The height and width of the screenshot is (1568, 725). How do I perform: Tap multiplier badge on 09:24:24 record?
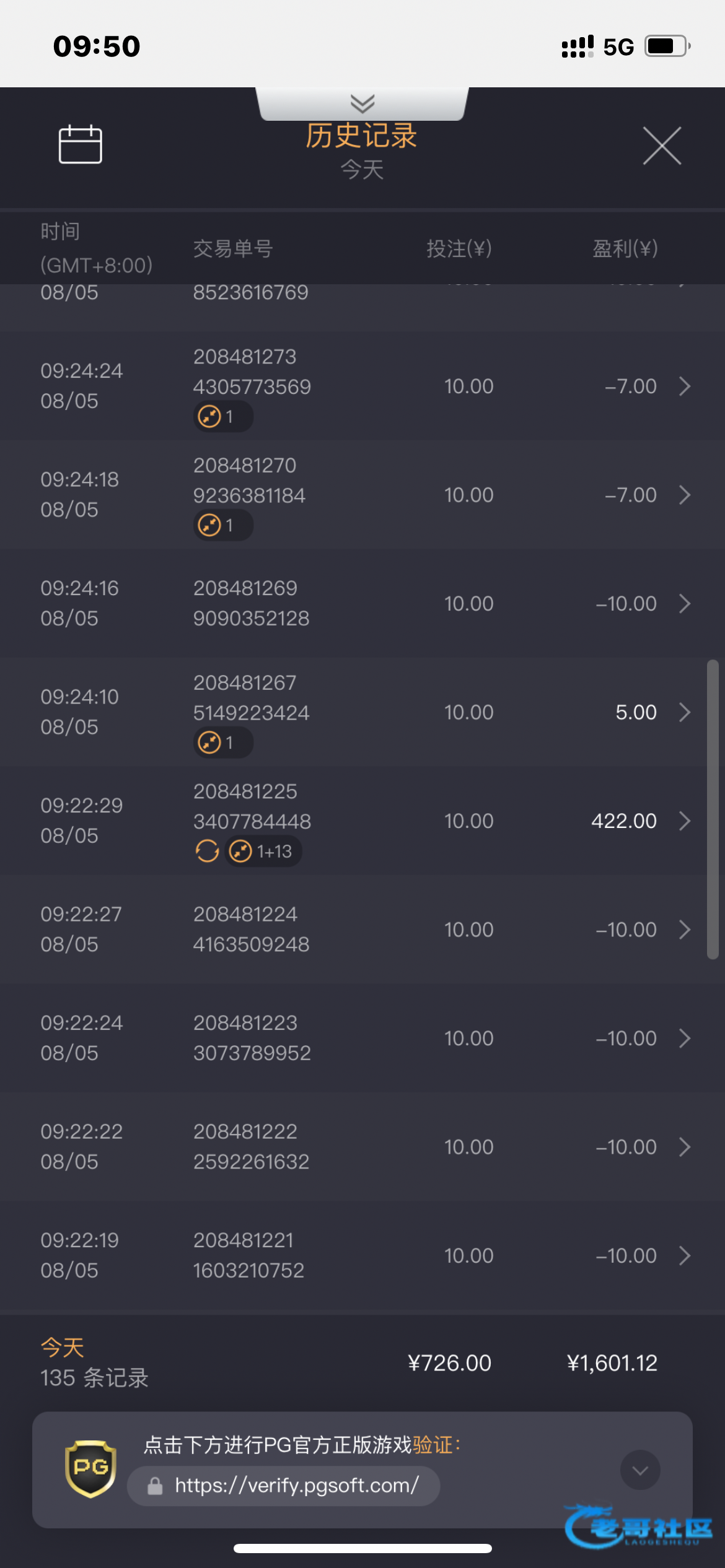tap(223, 416)
